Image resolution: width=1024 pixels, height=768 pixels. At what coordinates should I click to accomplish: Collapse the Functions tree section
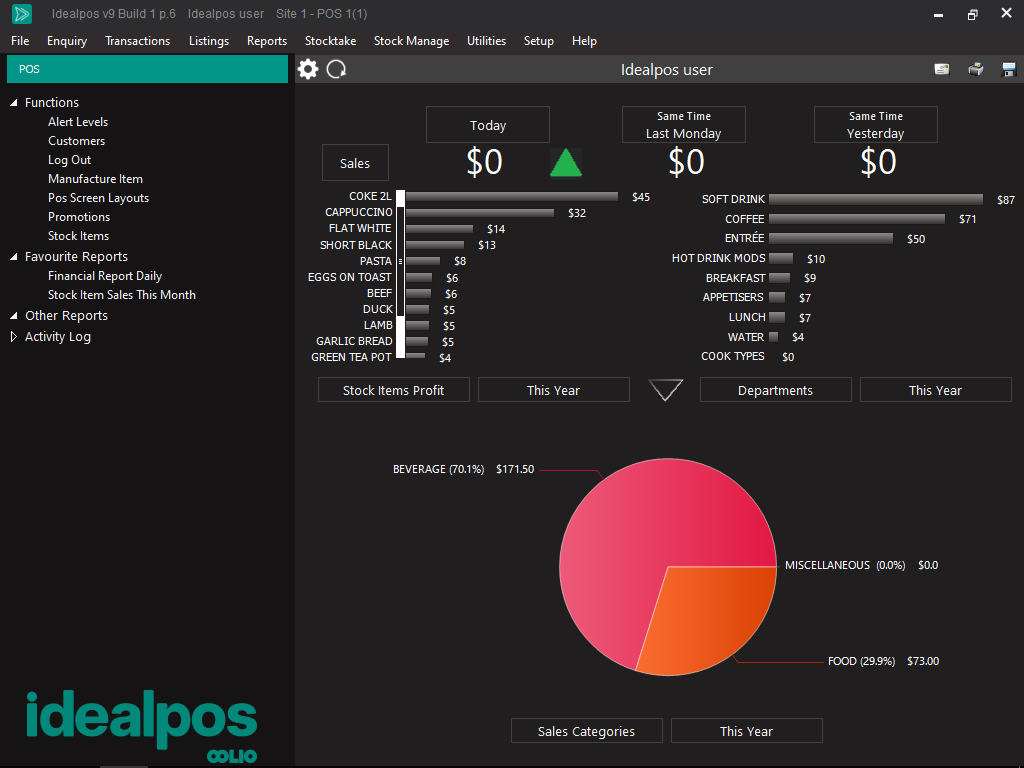click(14, 103)
